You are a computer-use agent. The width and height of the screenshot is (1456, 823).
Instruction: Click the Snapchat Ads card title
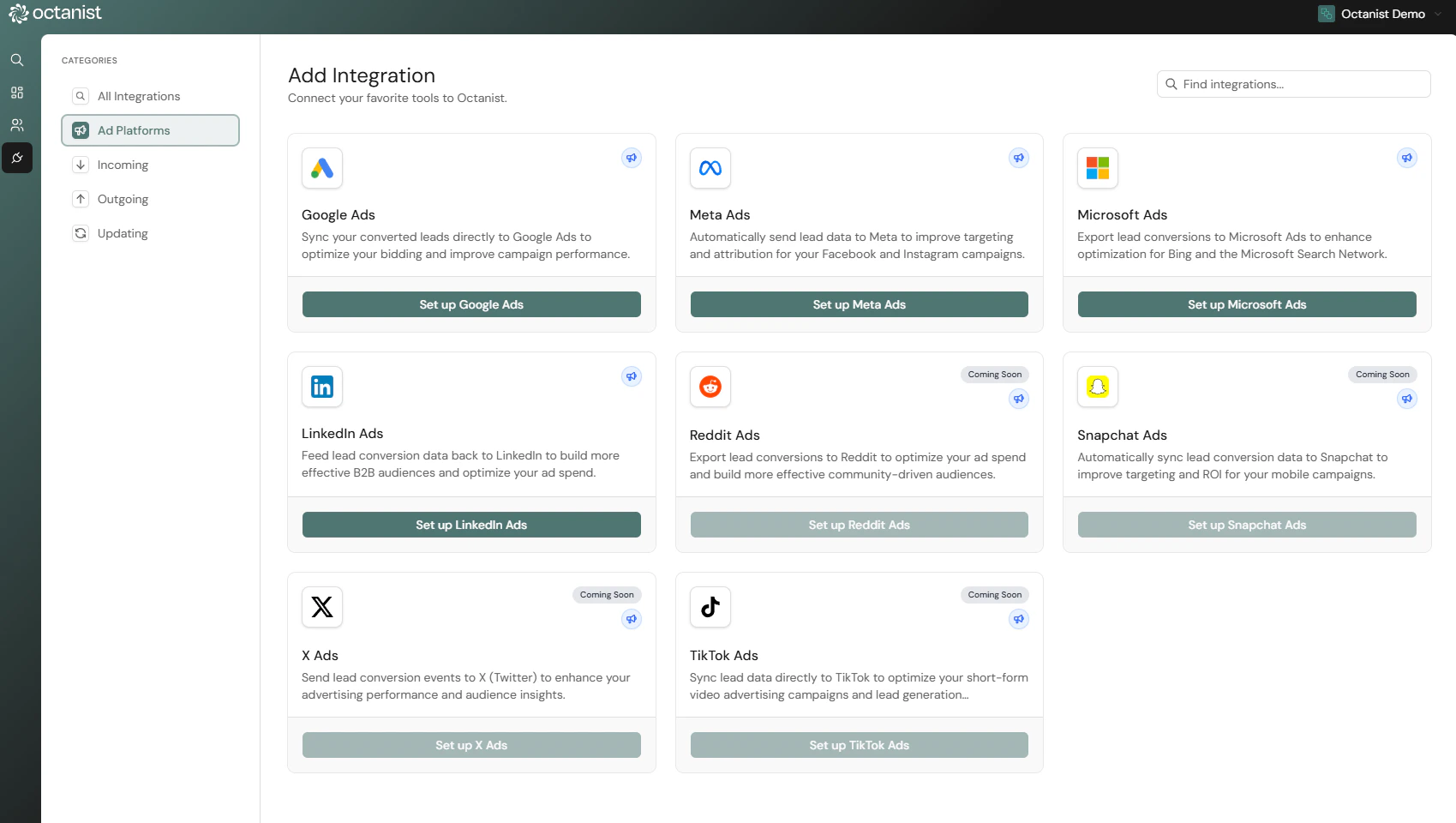tap(1122, 436)
